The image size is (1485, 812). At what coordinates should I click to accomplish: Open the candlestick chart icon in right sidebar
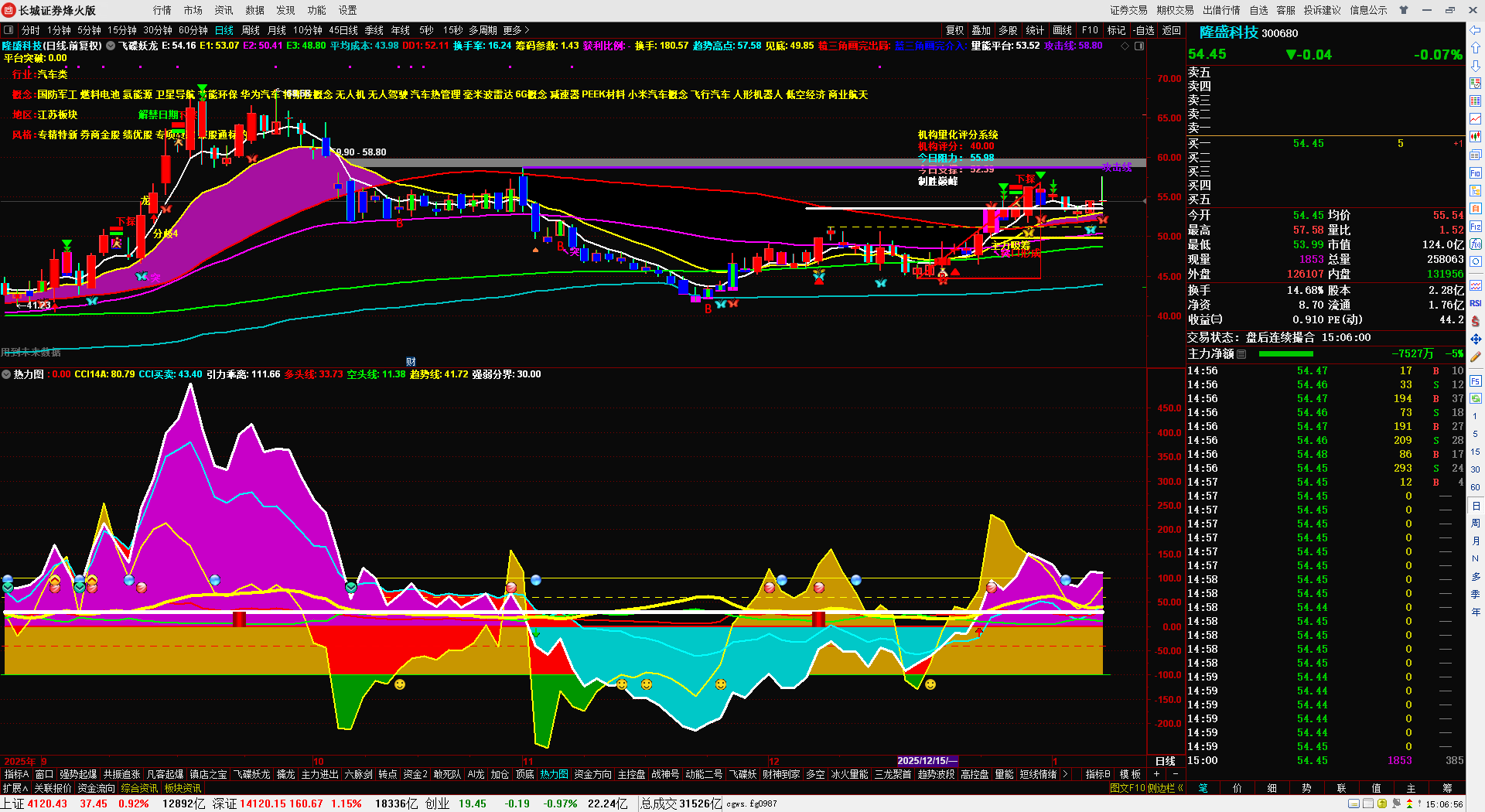(x=1476, y=137)
